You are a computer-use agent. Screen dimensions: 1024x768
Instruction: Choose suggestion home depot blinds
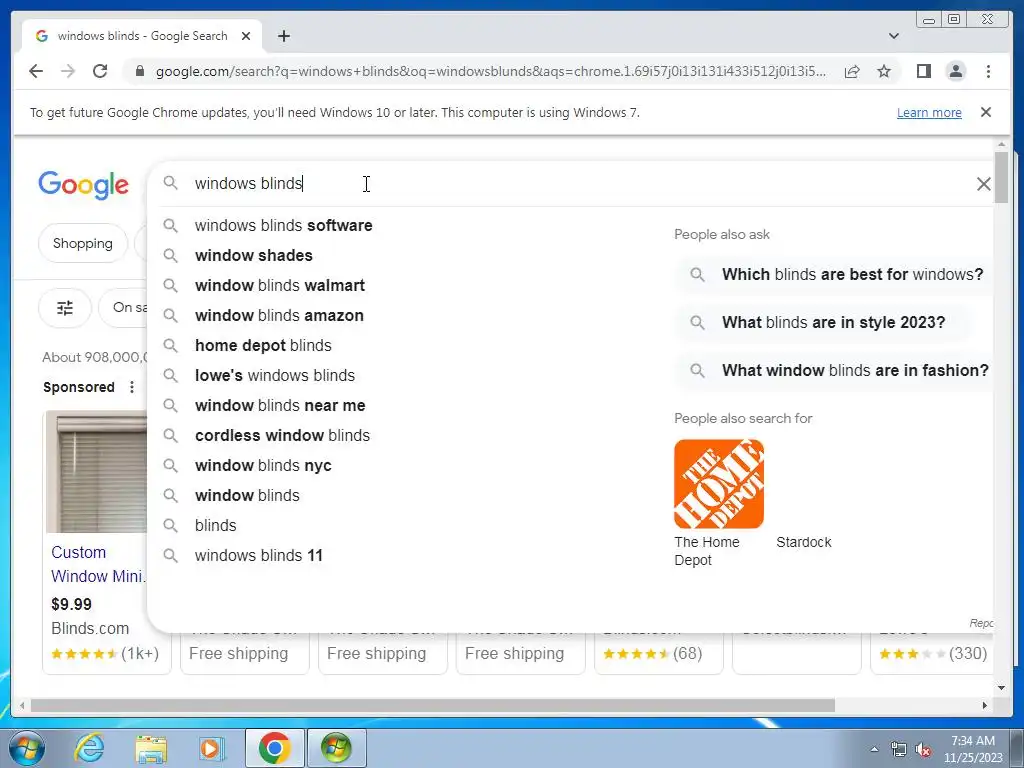pos(263,345)
